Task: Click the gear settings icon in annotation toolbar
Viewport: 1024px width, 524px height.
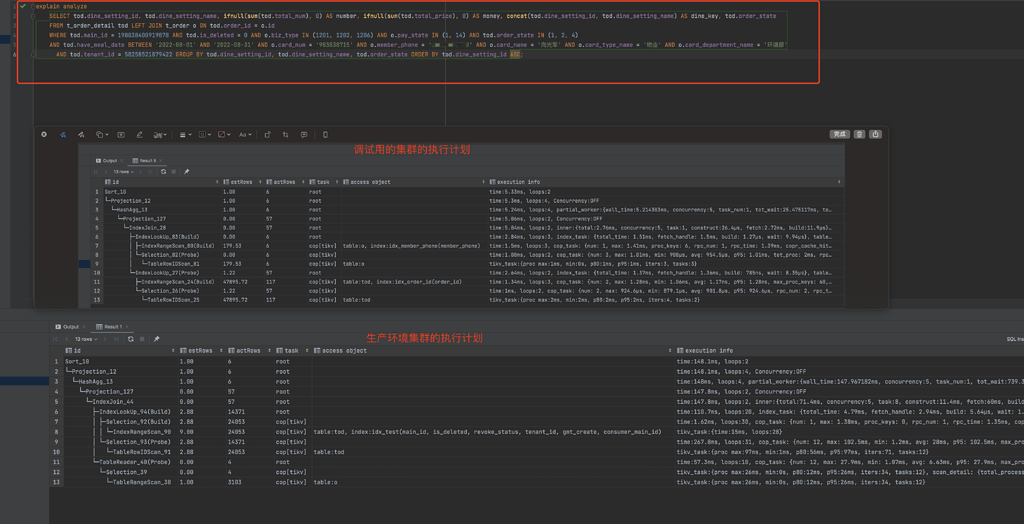Action: [43, 134]
